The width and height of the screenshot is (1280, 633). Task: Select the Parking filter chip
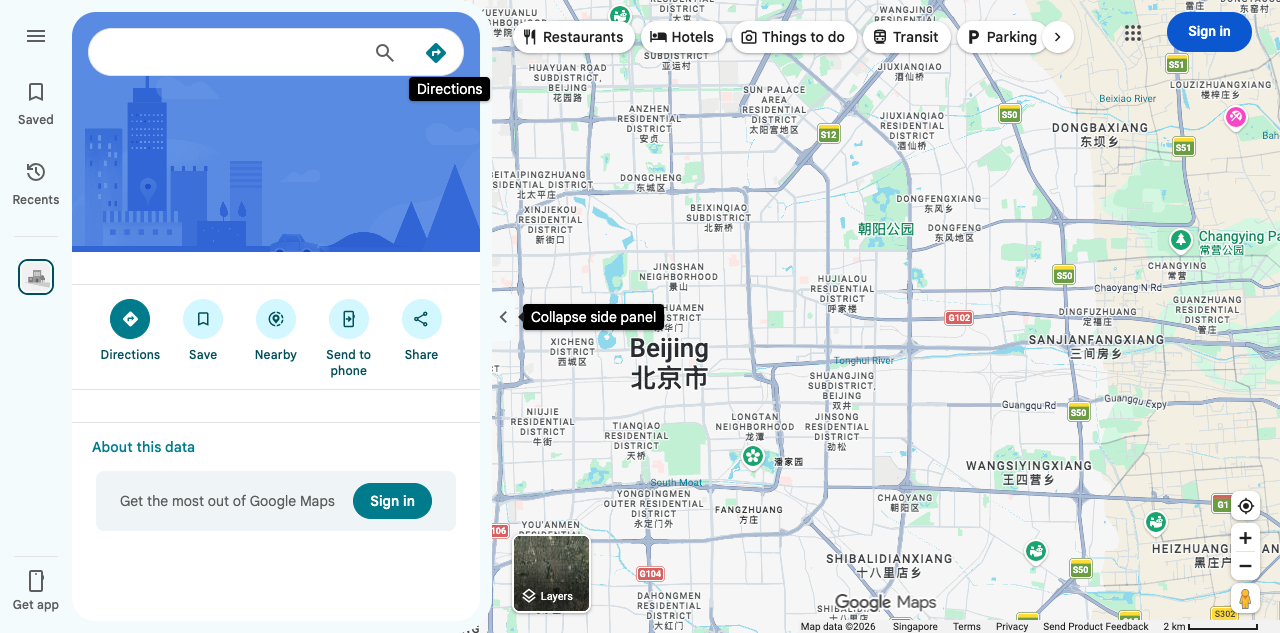[1002, 37]
